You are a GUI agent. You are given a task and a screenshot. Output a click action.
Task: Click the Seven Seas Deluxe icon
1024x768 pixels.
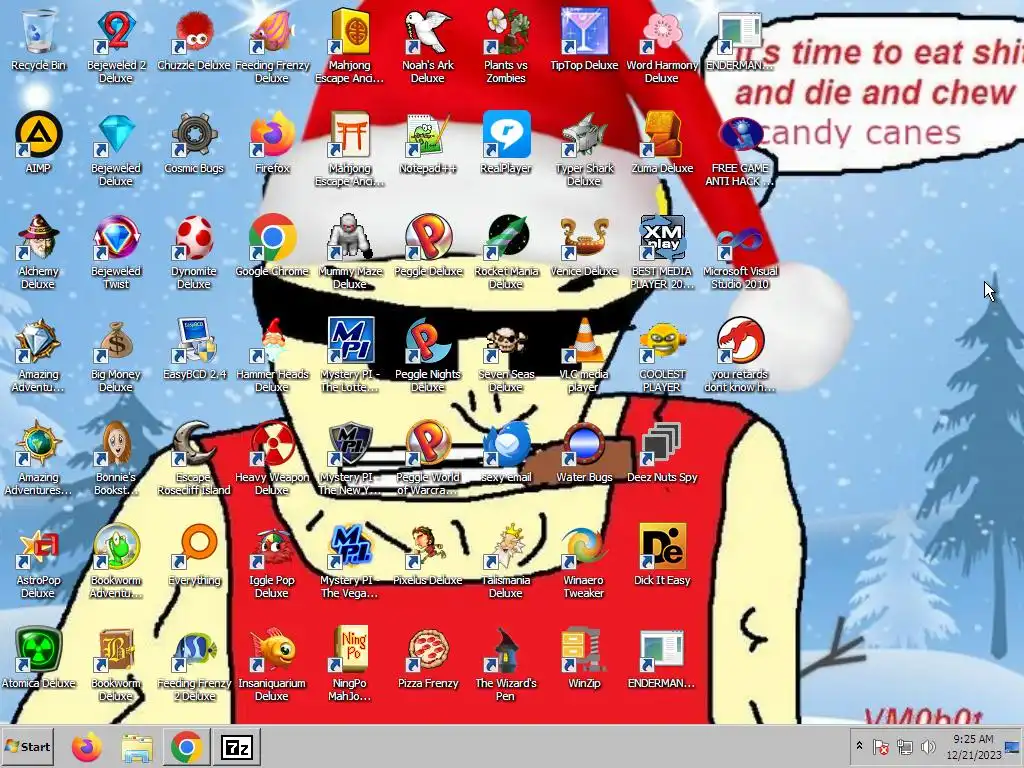click(506, 355)
